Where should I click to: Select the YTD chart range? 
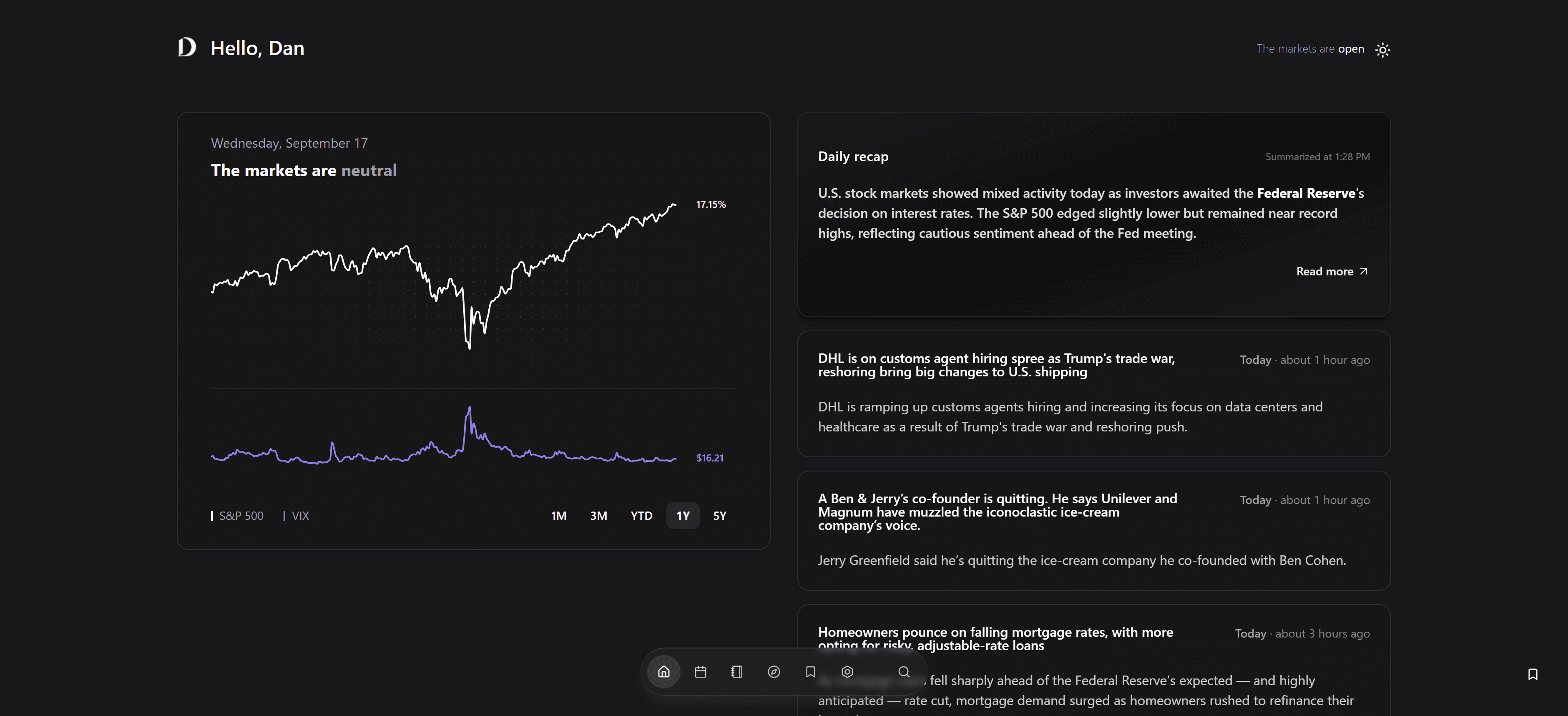tap(641, 516)
